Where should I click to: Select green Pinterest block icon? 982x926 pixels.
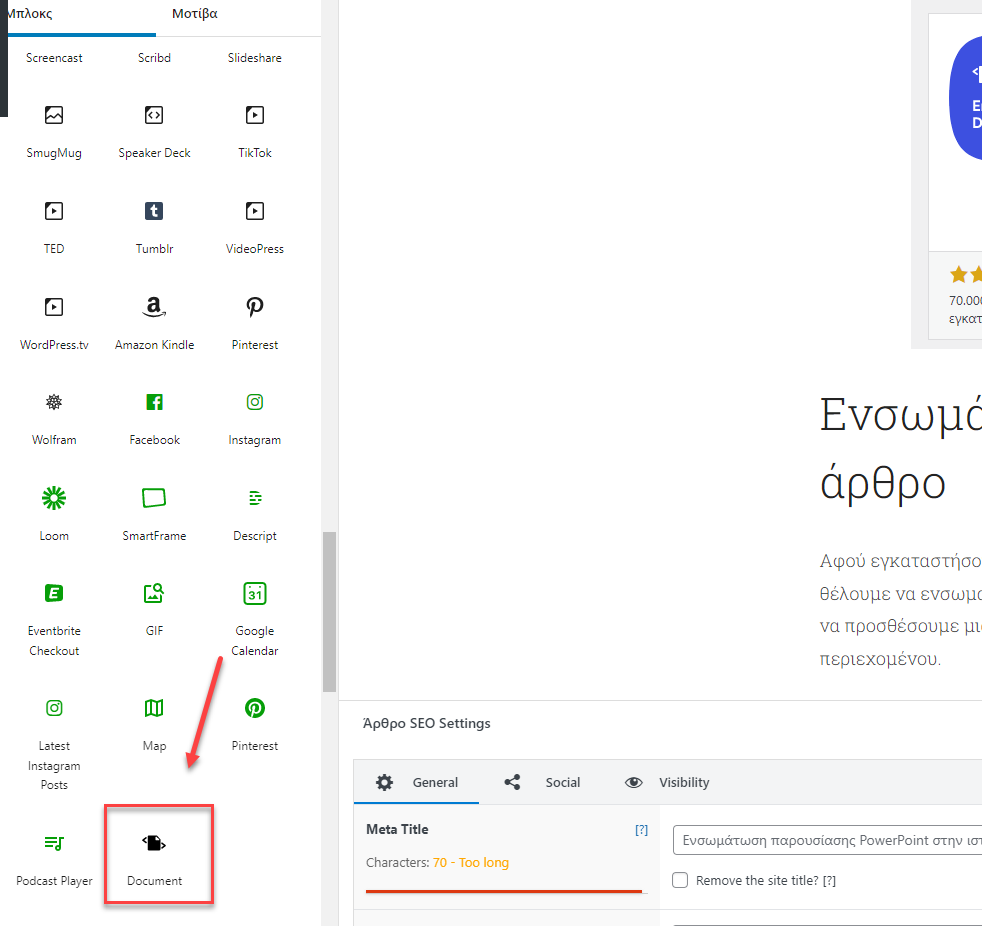254,708
